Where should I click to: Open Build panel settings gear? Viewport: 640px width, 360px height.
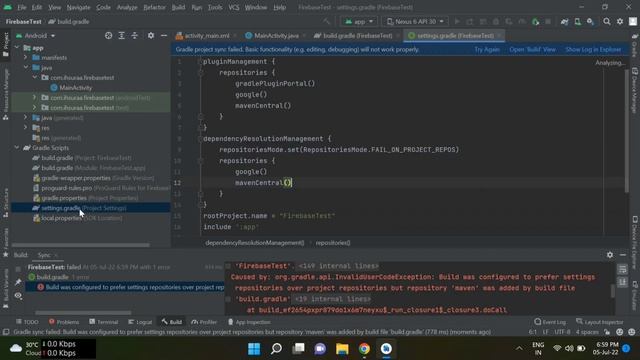point(610,255)
